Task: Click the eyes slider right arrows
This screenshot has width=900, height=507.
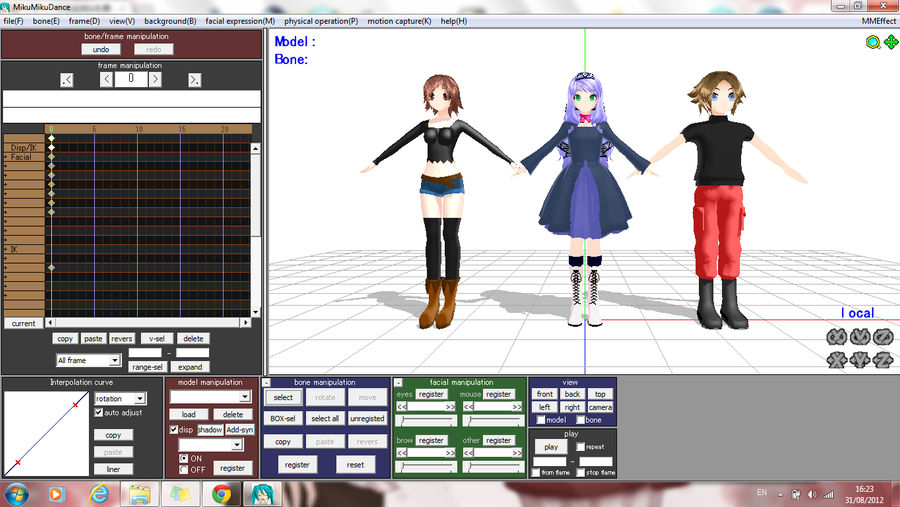Action: 451,407
